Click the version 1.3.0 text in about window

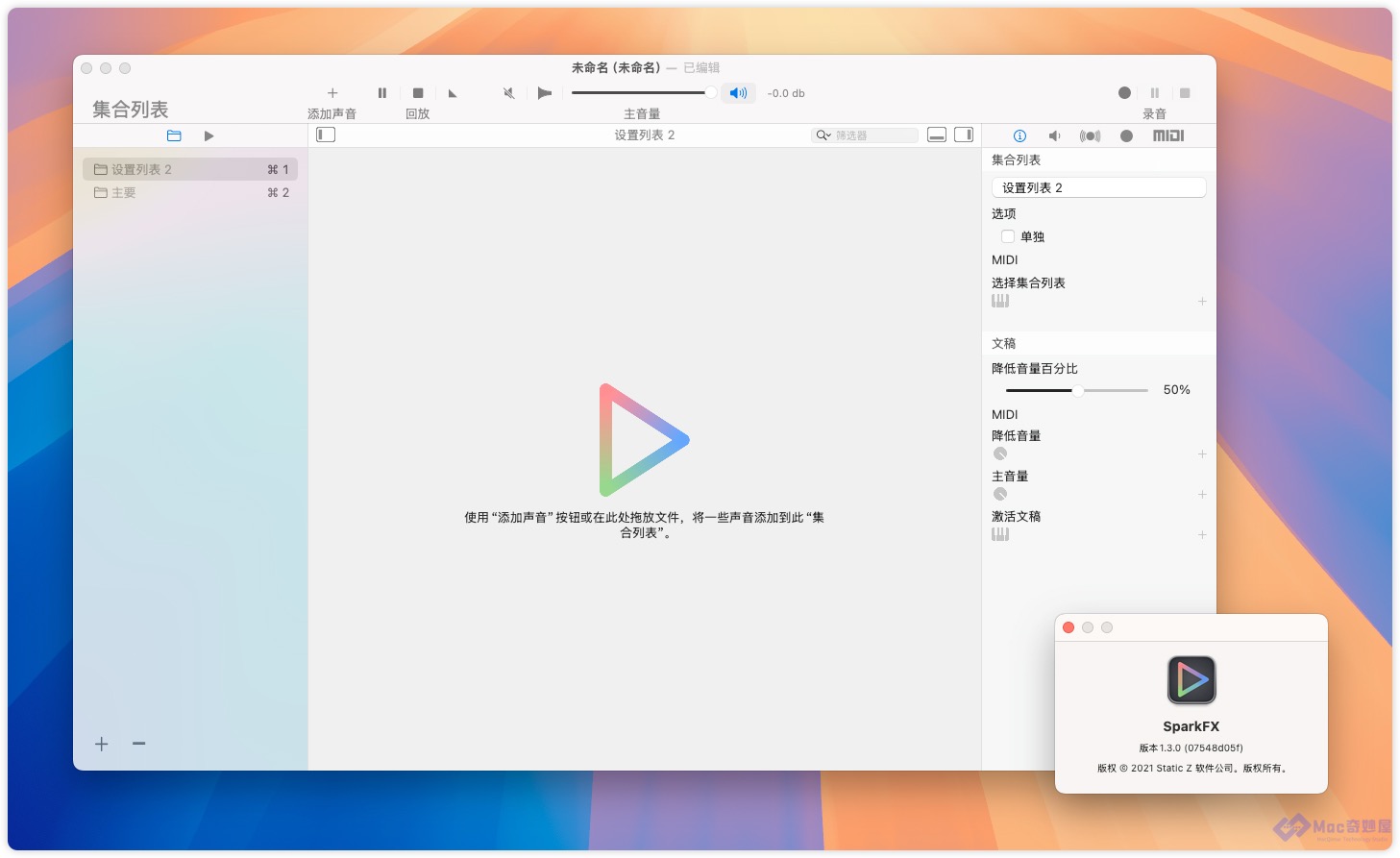click(1191, 748)
